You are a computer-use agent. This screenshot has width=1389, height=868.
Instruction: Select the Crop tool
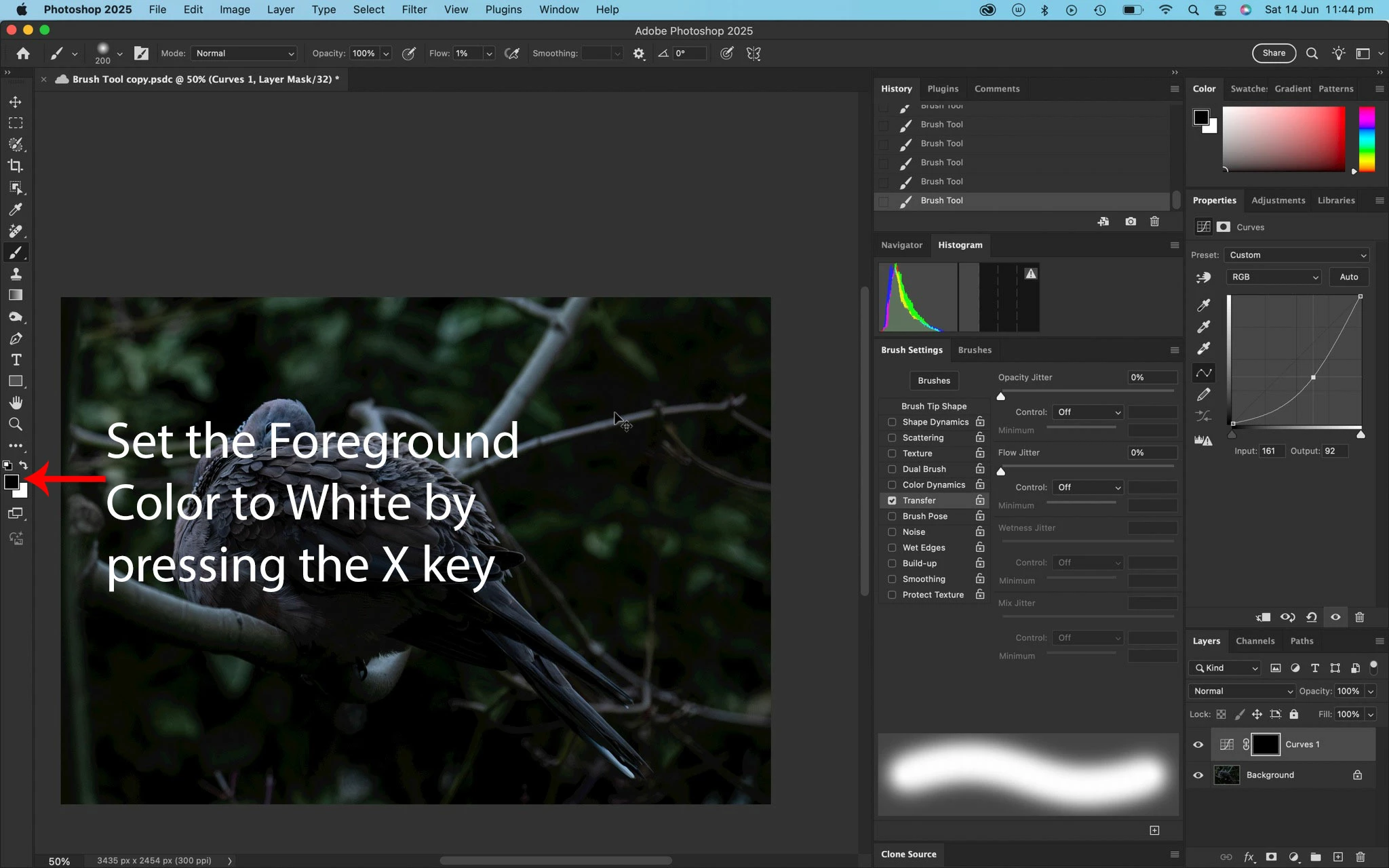pyautogui.click(x=16, y=166)
